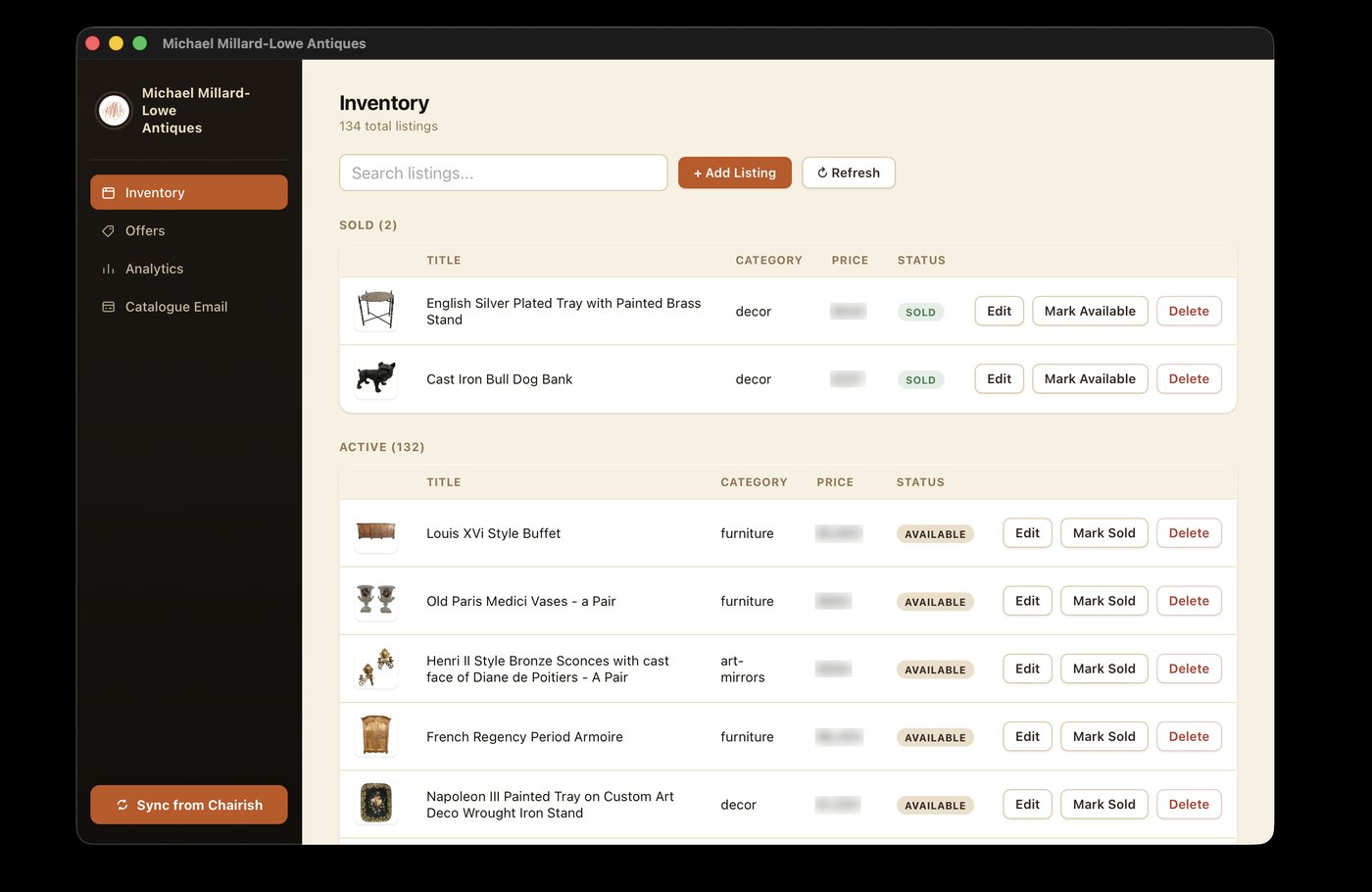Screen dimensions: 1372x892
Task: Go to the Inventory section
Action: point(189,192)
